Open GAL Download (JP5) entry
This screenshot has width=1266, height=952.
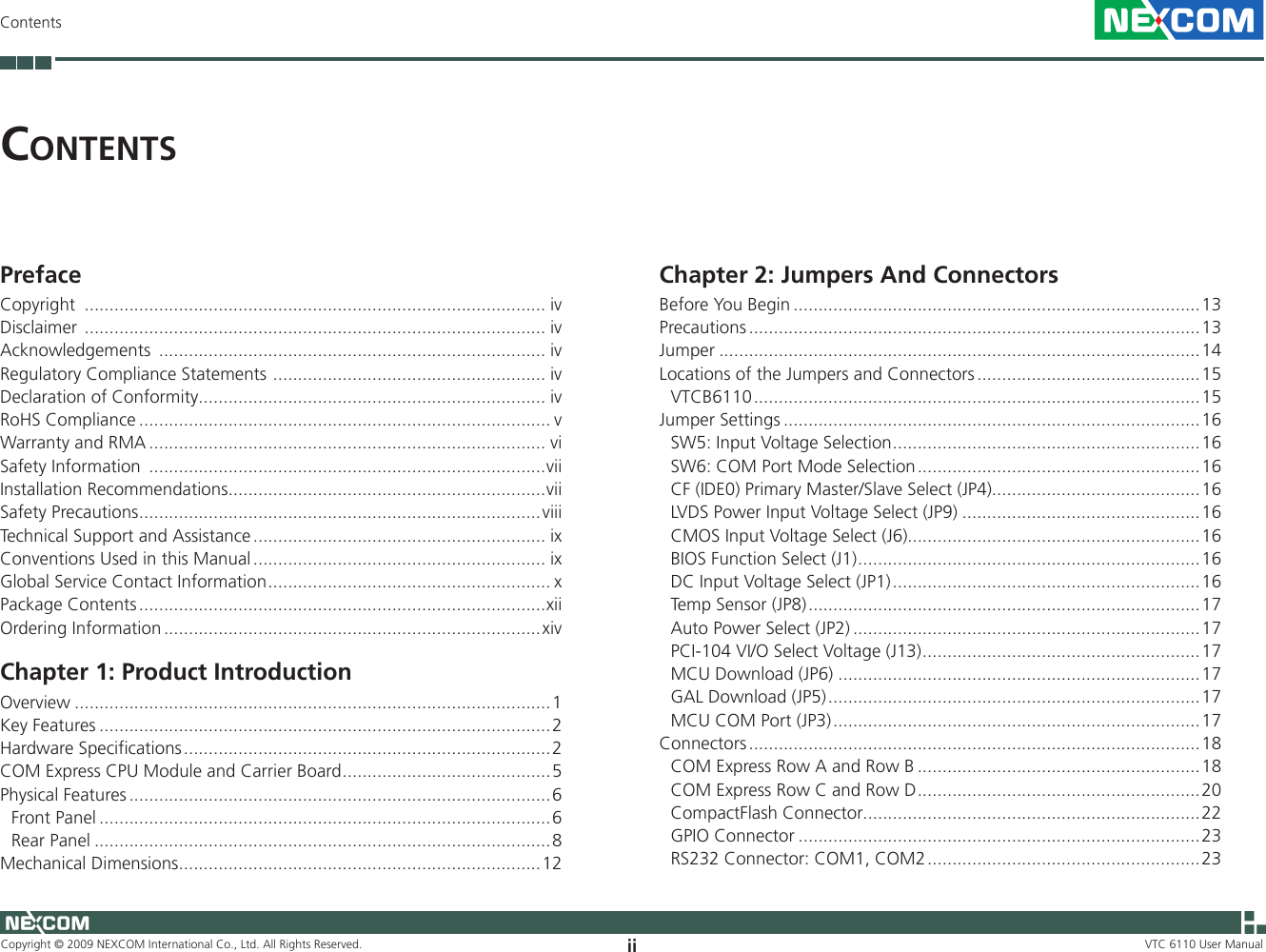(x=946, y=697)
